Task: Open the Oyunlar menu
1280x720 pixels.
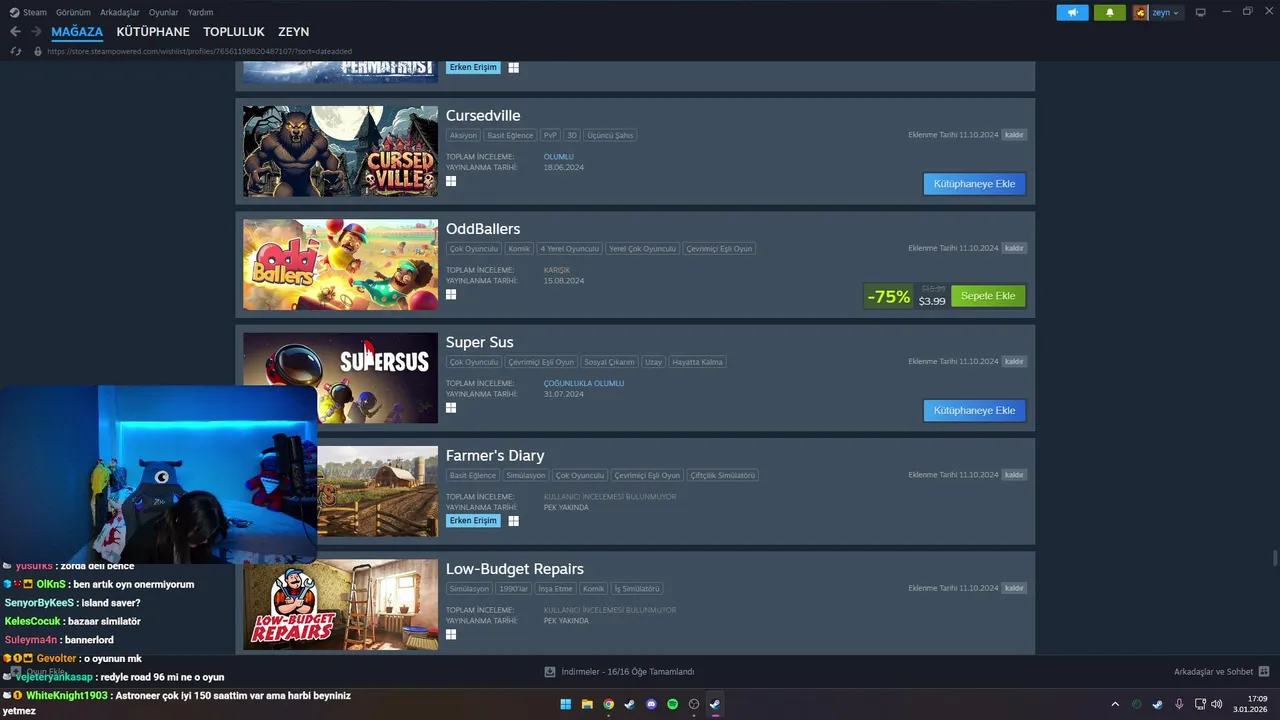Action: coord(164,12)
